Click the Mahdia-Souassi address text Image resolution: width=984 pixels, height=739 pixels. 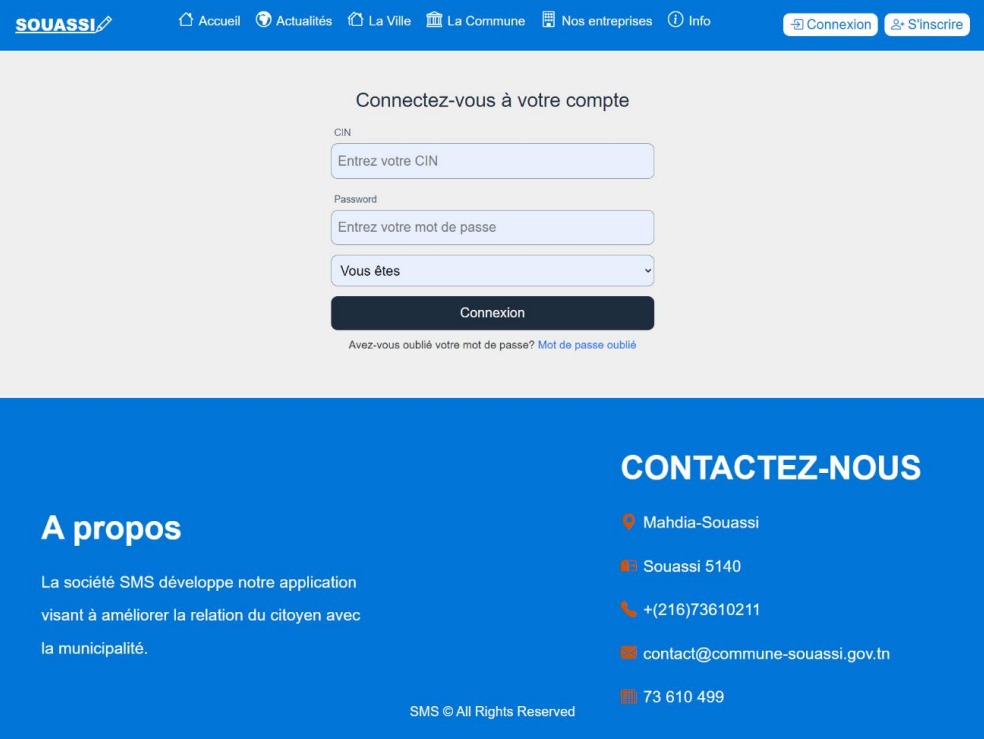pos(701,523)
